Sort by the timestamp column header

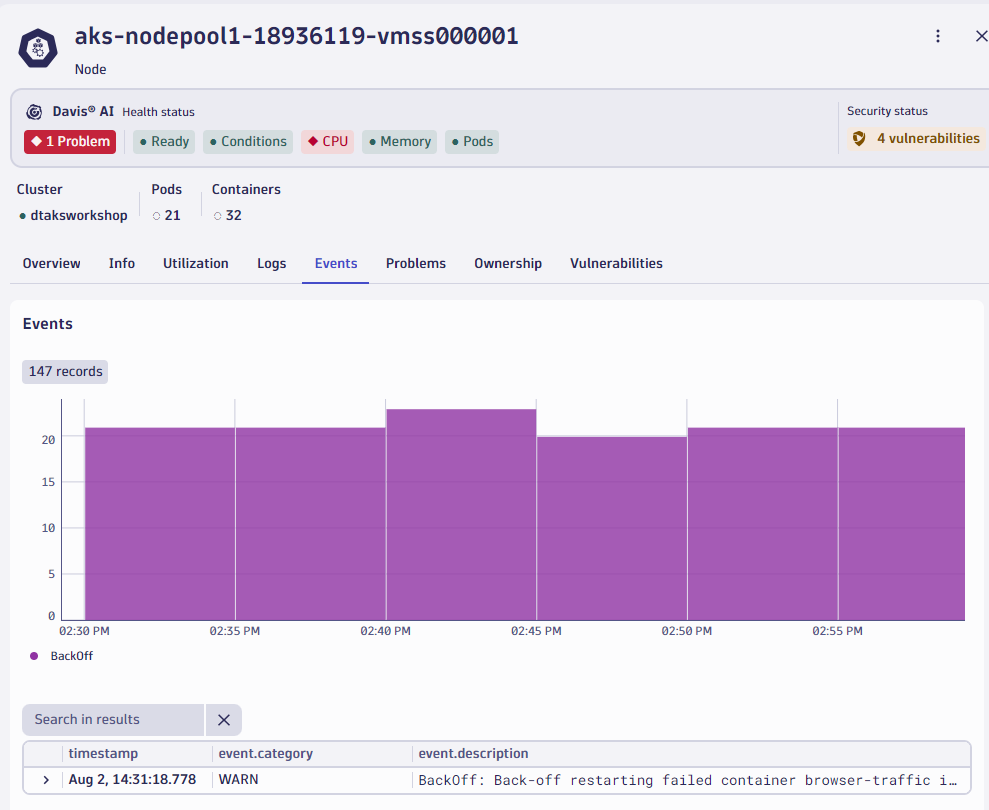pyautogui.click(x=103, y=754)
